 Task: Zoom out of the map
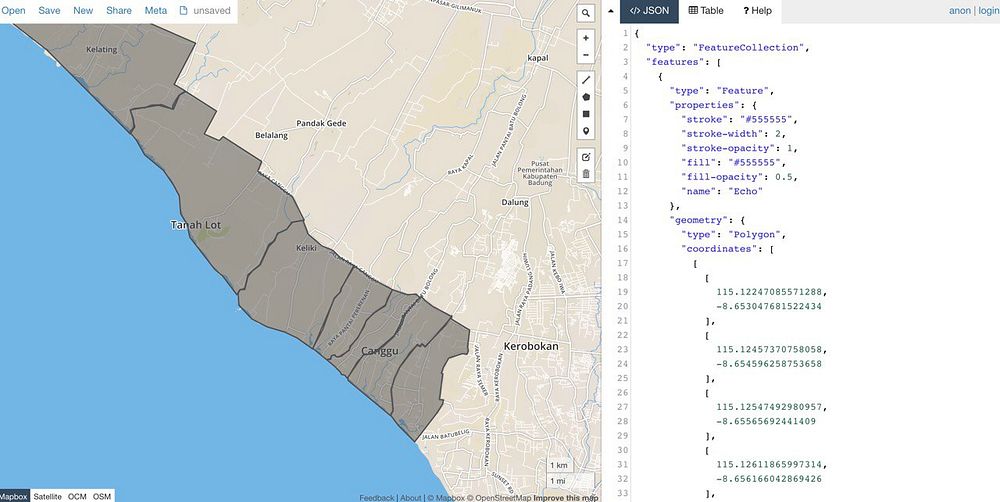pos(585,55)
